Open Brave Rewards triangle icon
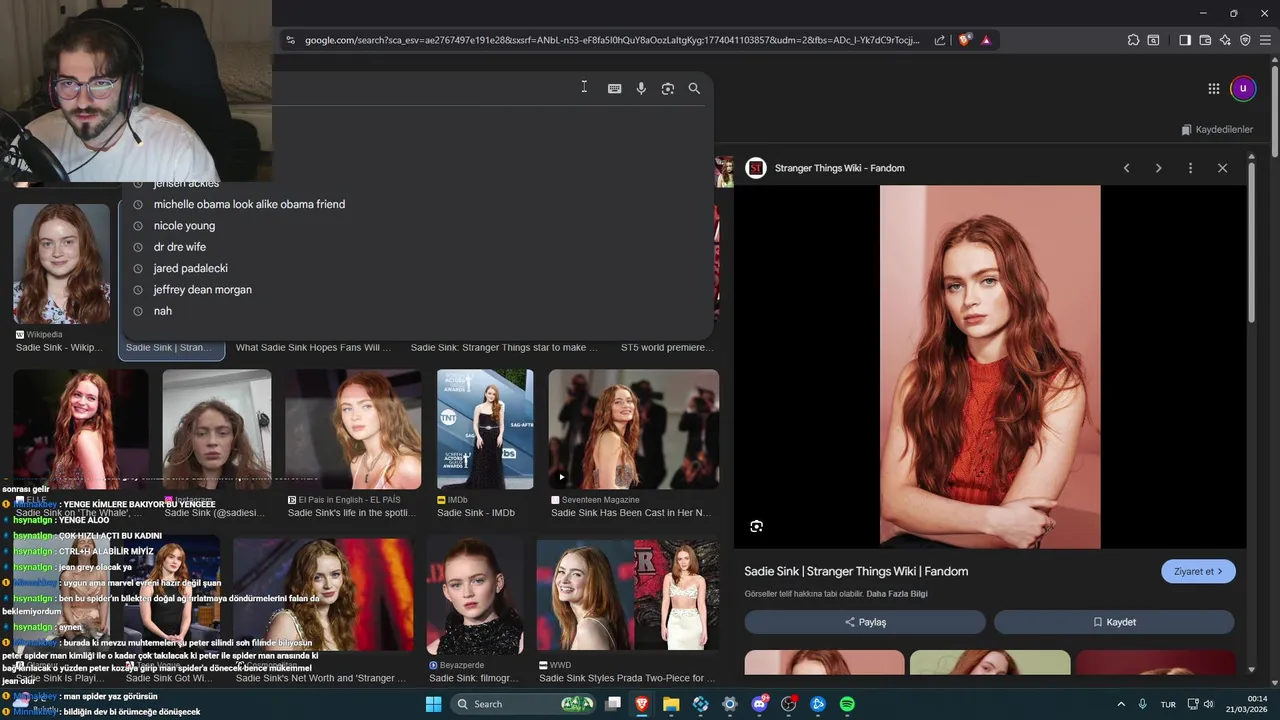 986,40
